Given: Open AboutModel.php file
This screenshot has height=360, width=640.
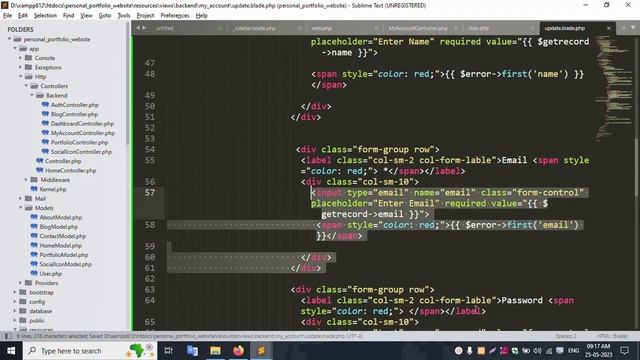Looking at the screenshot, I should tap(60, 218).
